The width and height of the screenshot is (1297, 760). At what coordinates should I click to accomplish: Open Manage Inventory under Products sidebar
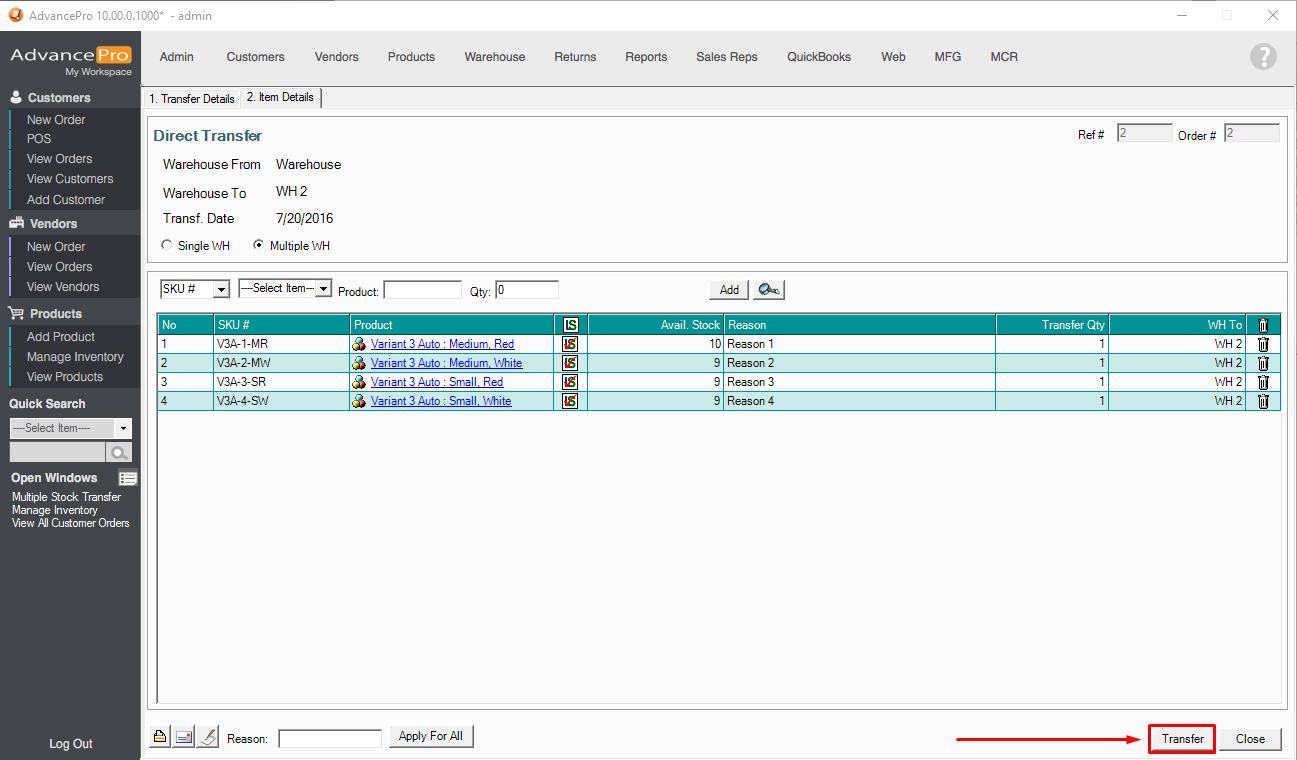[x=75, y=357]
